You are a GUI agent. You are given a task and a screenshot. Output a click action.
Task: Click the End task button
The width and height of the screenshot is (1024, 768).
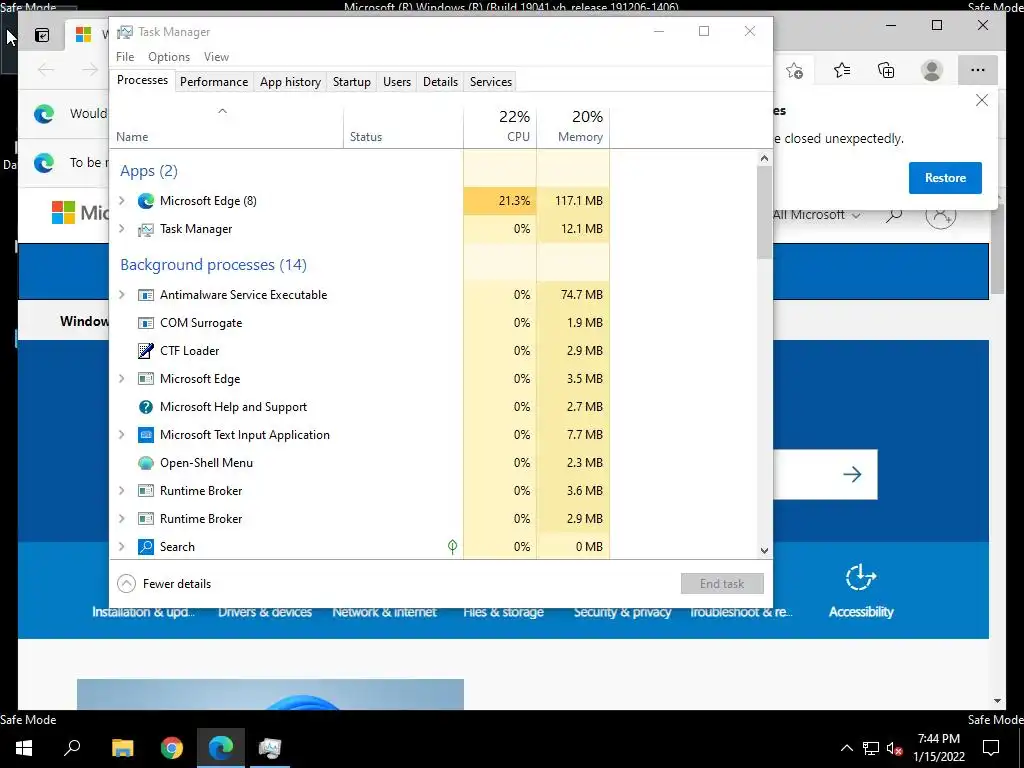(x=722, y=584)
